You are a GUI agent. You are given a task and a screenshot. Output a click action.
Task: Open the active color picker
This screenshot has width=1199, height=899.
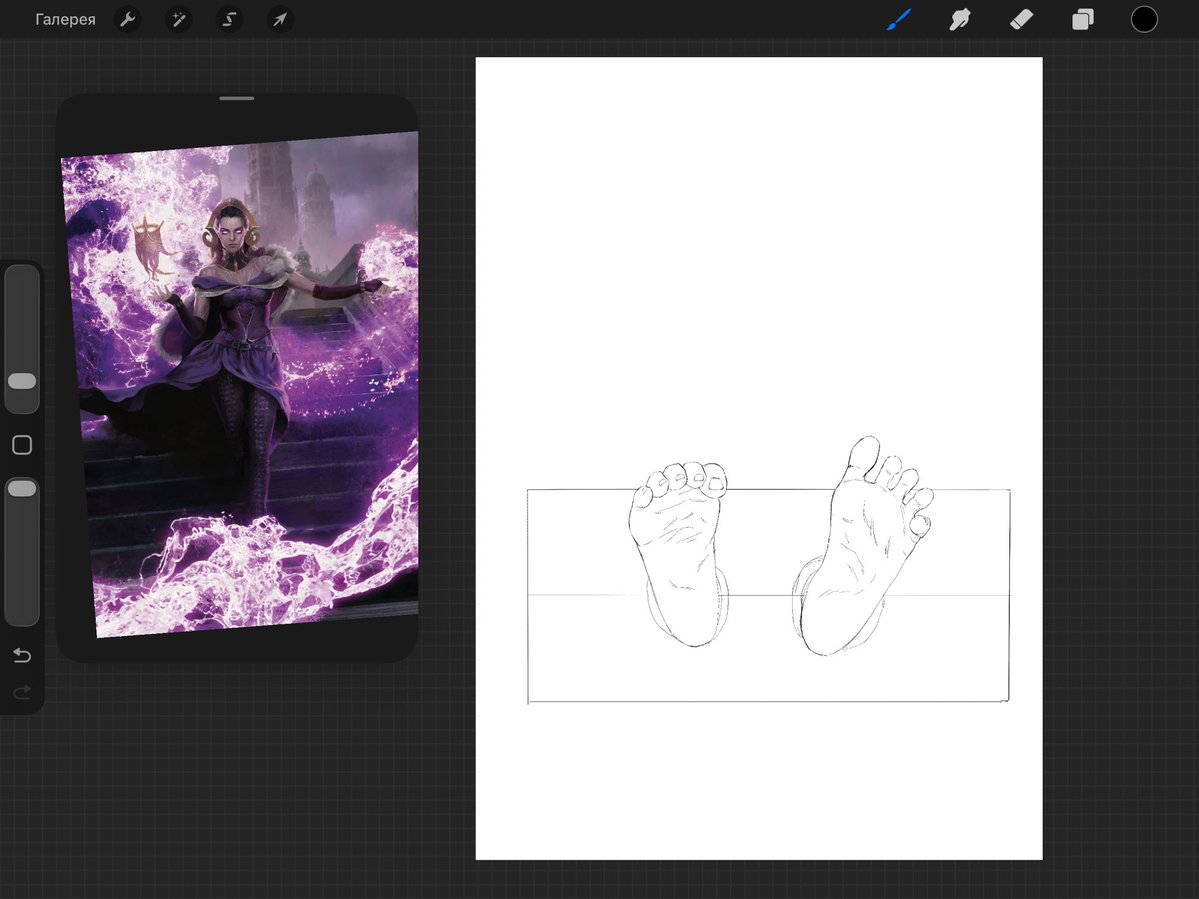point(1144,19)
